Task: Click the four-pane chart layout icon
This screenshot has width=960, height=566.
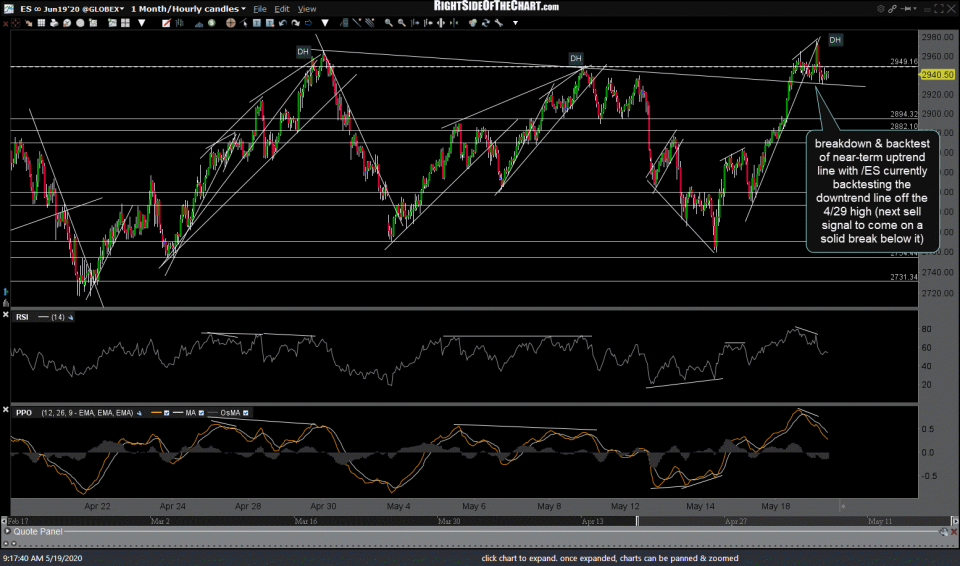Action: click(126, 23)
